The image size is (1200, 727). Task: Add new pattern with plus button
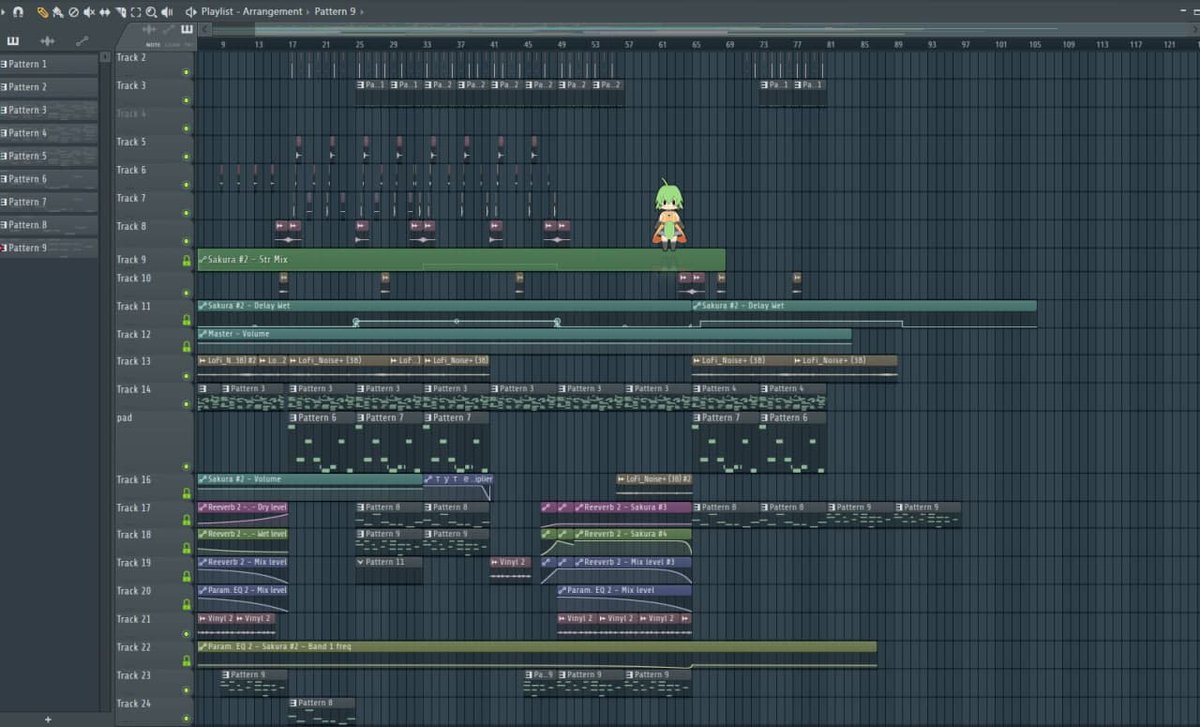click(x=48, y=719)
